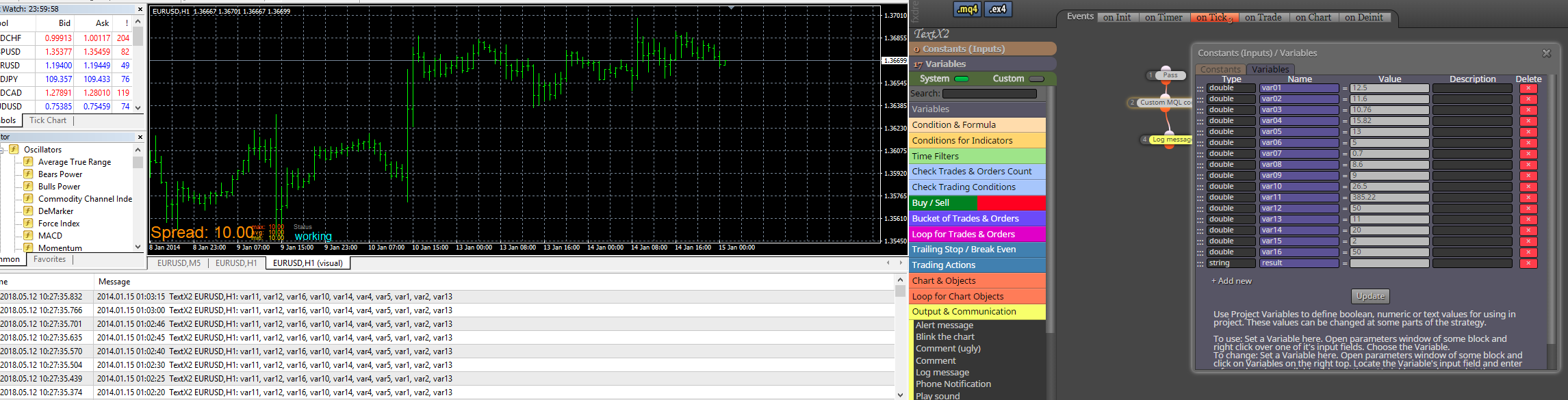Open the Trailing Stop / Break Even category
Image resolution: width=1568 pixels, height=400 pixels.
coord(977,250)
